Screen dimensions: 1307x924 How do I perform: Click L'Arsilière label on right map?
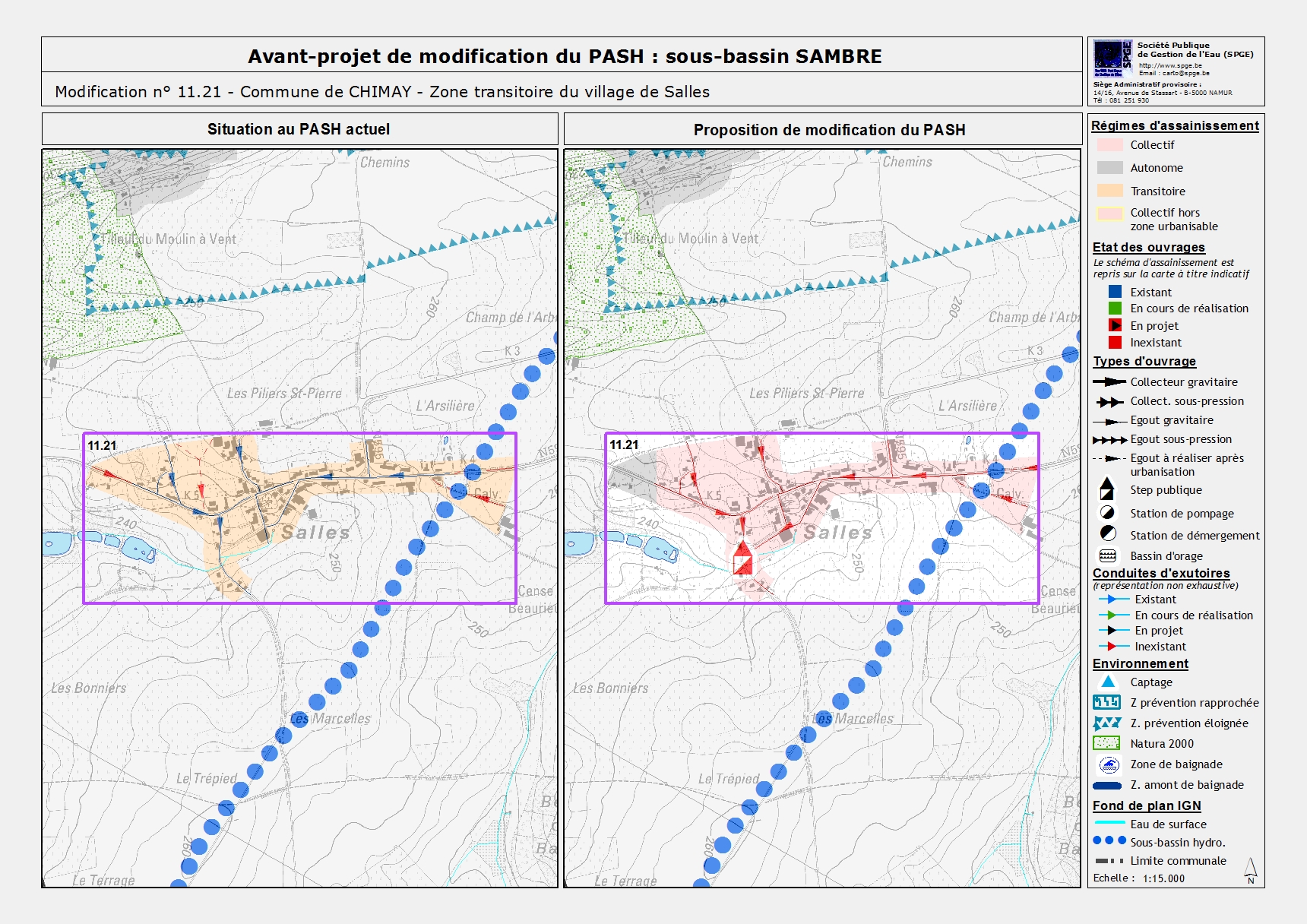(x=967, y=406)
